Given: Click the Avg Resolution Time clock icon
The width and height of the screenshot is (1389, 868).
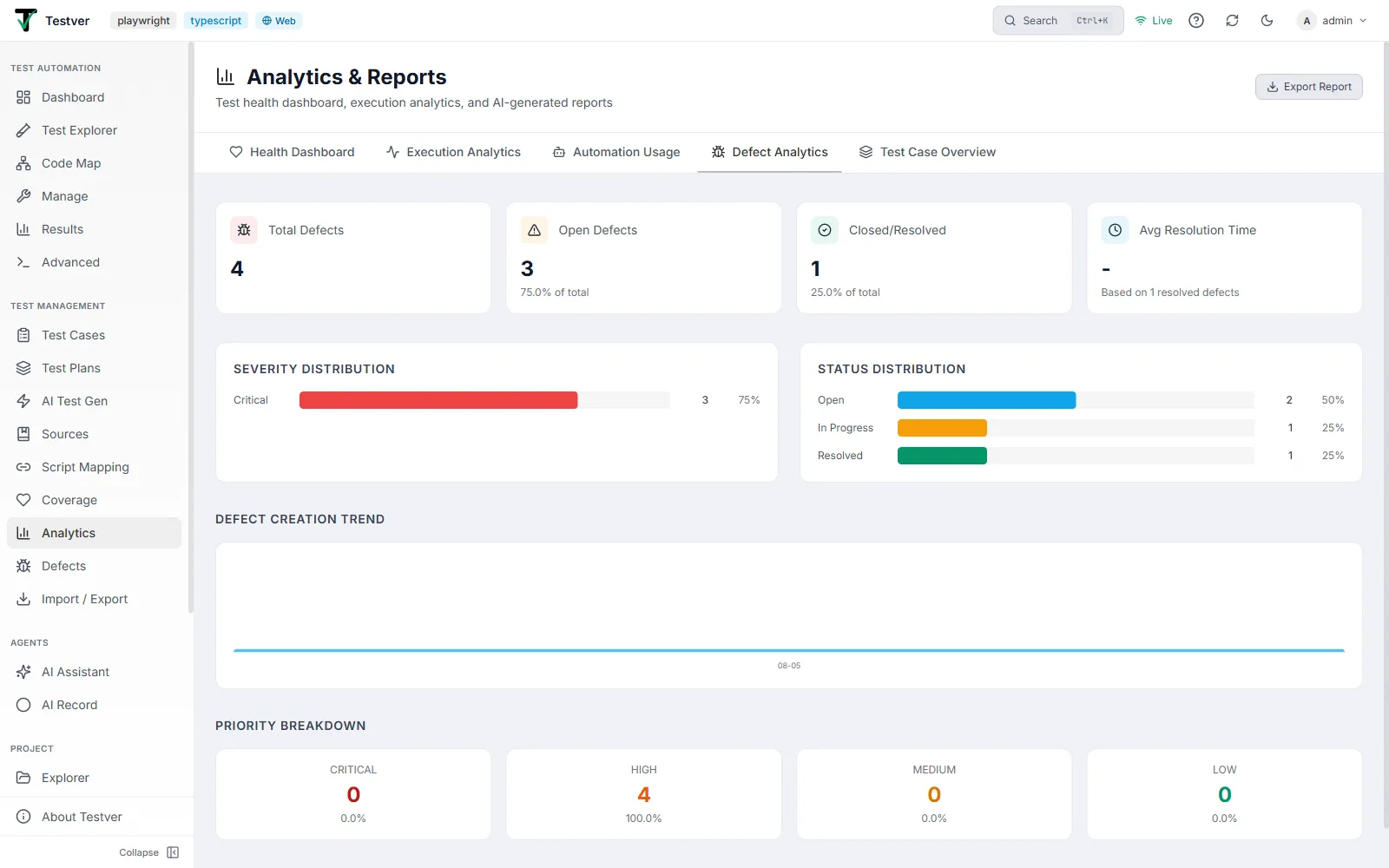Looking at the screenshot, I should 1115,230.
